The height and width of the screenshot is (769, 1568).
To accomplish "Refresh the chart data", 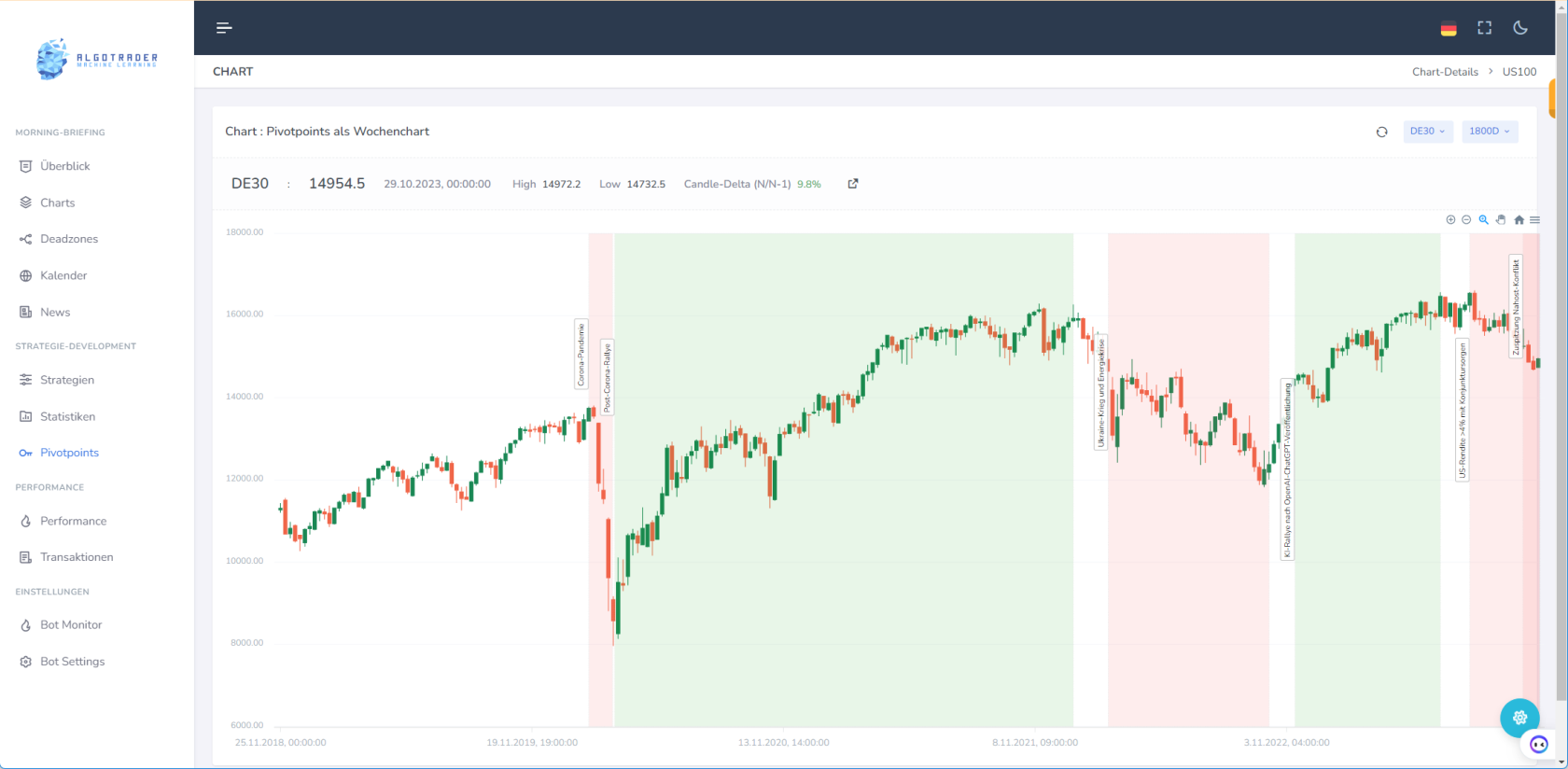I will [1381, 132].
